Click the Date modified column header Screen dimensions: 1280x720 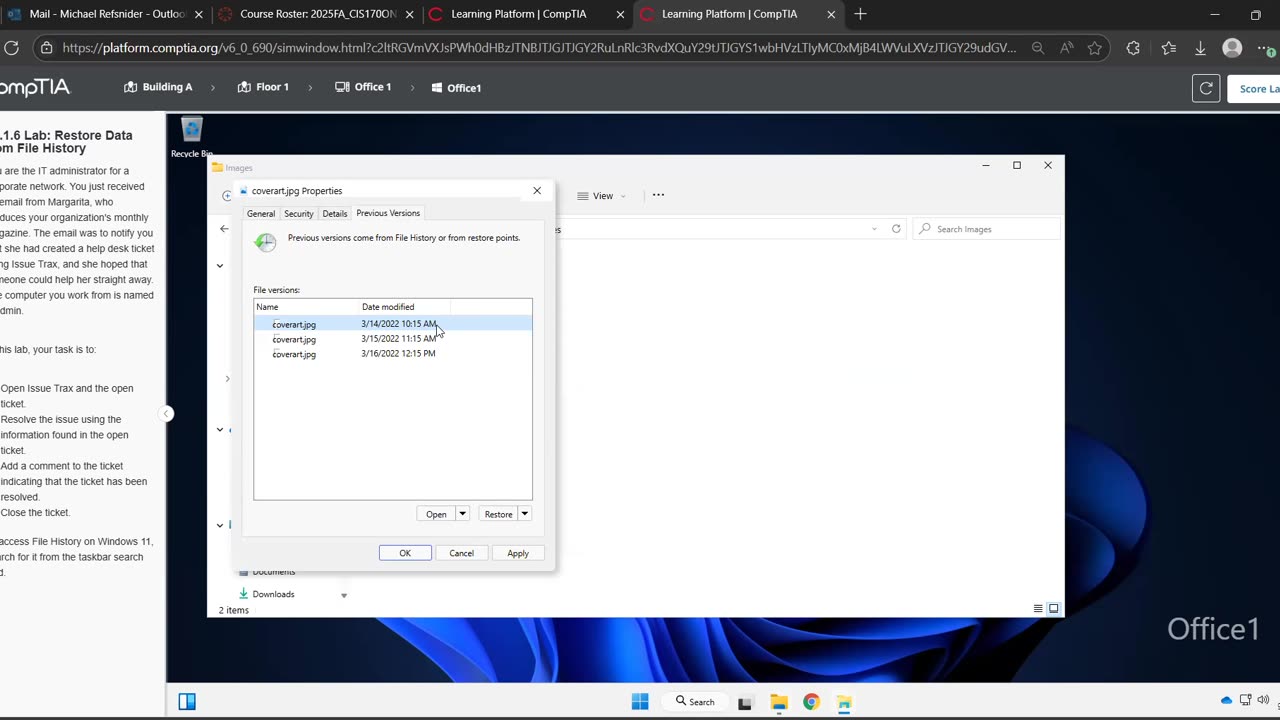(x=405, y=307)
